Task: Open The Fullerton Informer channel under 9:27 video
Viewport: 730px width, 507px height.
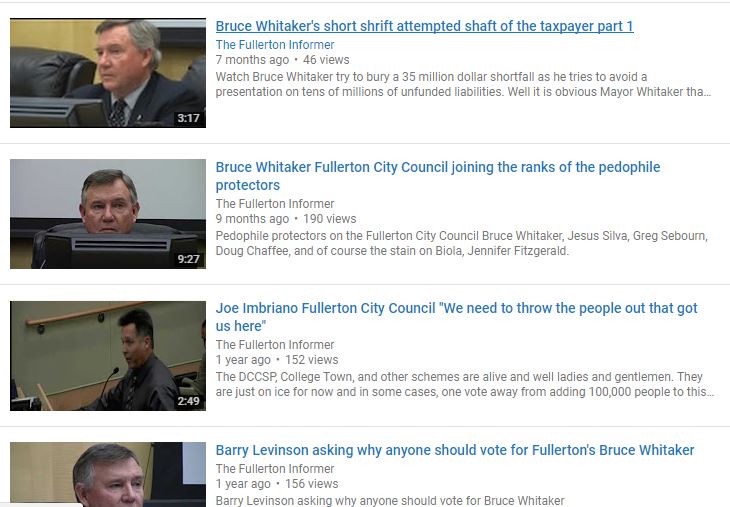Action: 275,204
